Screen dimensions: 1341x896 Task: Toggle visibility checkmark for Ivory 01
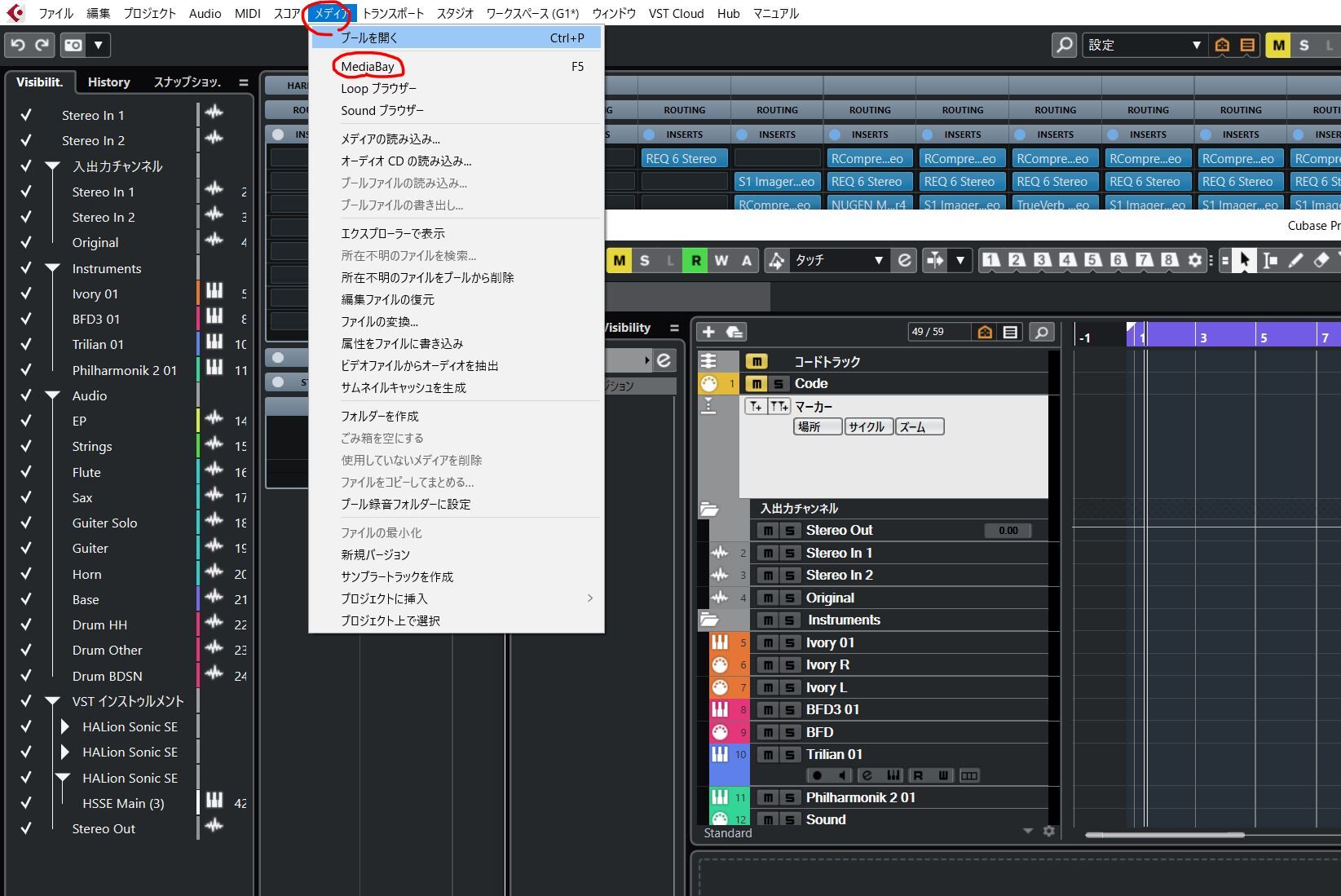[26, 294]
